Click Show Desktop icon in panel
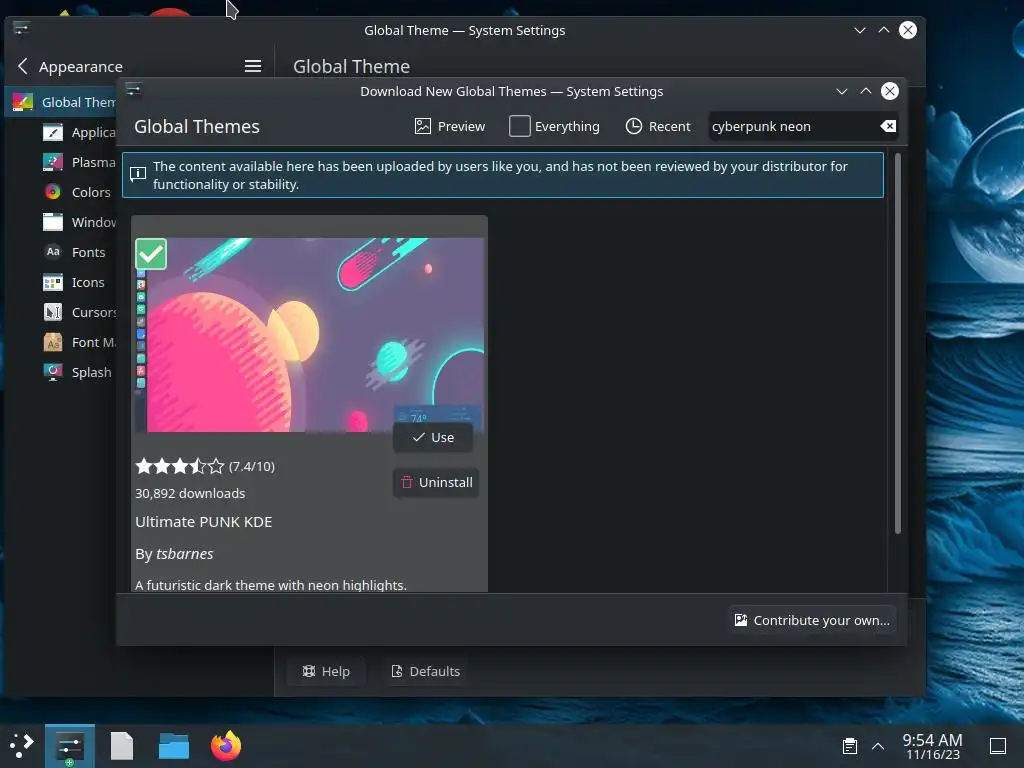 point(998,746)
